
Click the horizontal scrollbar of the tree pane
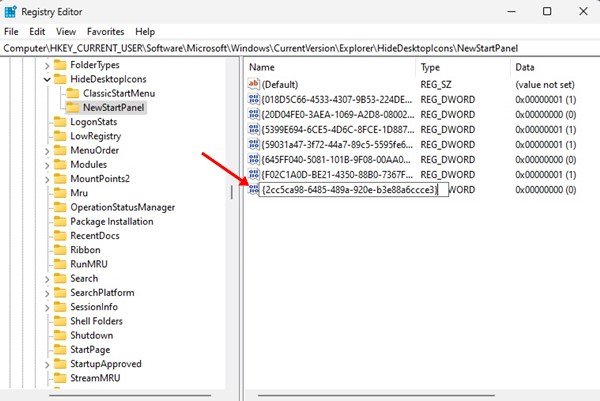pyautogui.click(x=130, y=396)
